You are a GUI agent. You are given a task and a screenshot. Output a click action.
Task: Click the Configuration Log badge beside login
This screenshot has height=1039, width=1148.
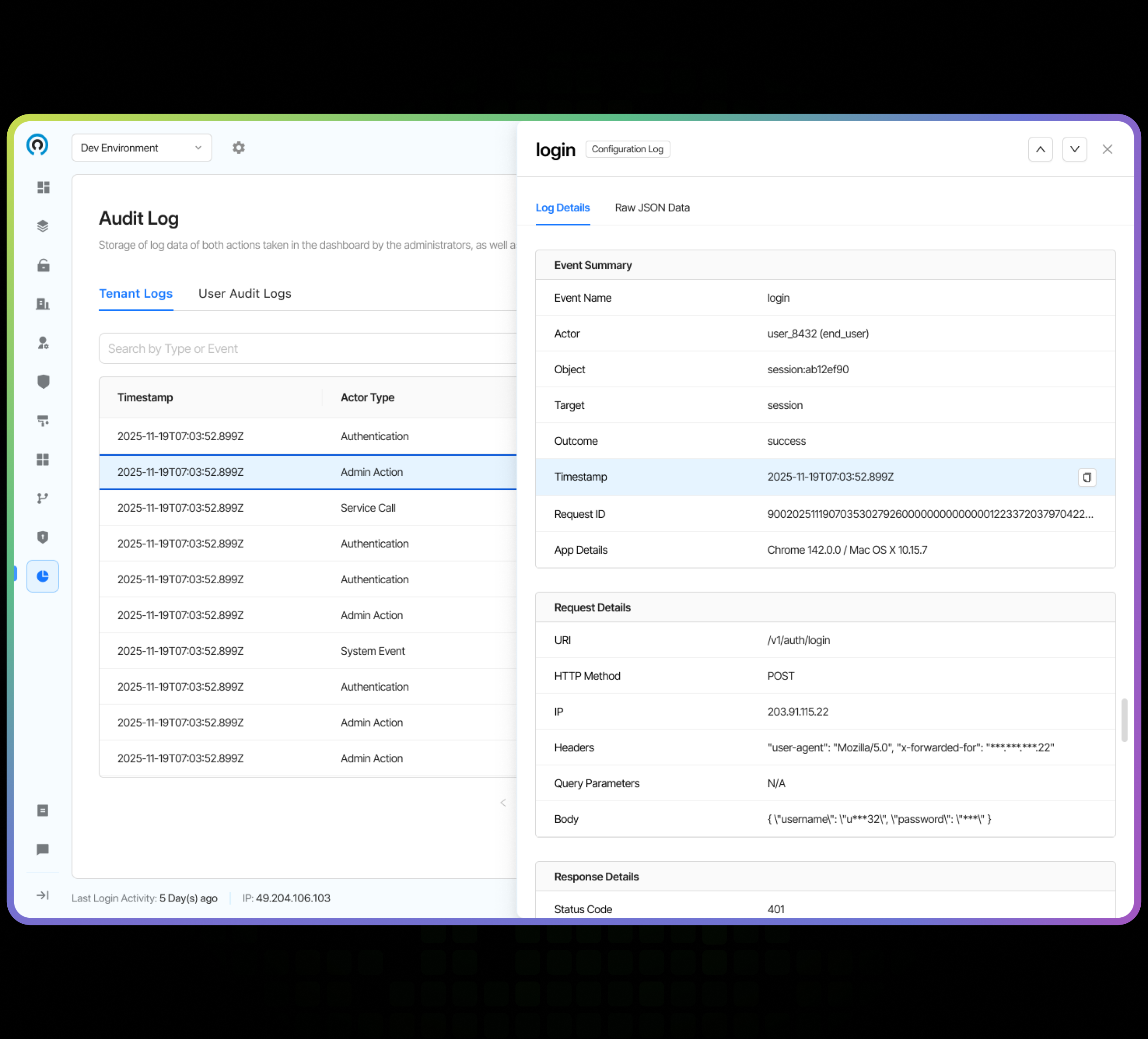(x=628, y=149)
